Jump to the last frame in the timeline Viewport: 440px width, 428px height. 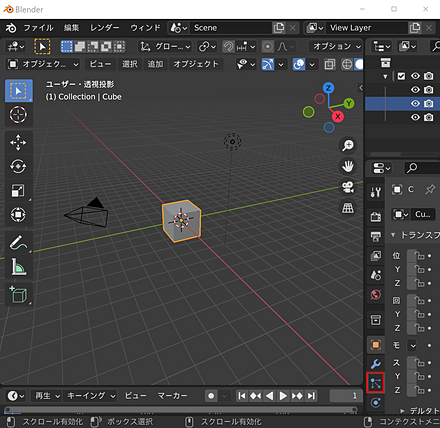coord(311,396)
